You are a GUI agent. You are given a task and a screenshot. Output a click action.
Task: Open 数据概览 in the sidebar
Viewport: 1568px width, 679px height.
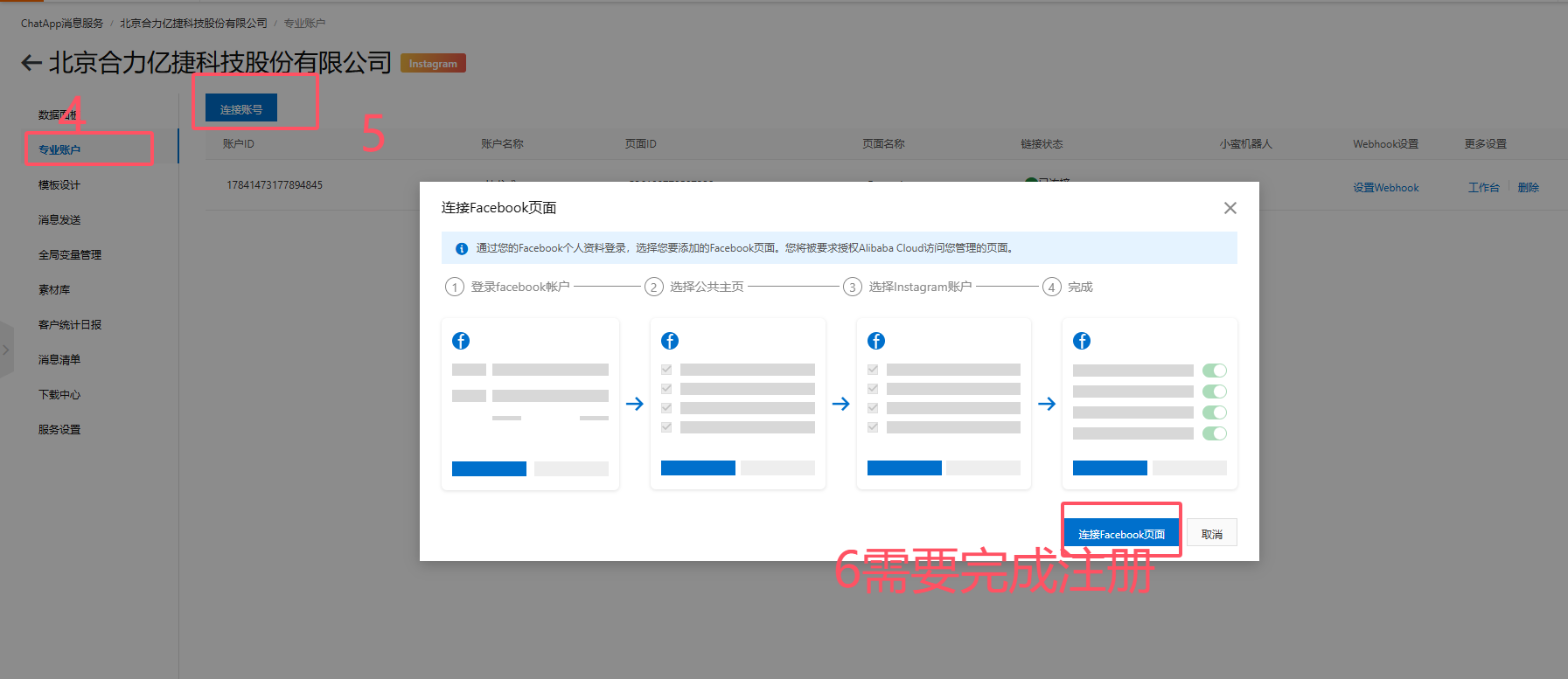(59, 114)
